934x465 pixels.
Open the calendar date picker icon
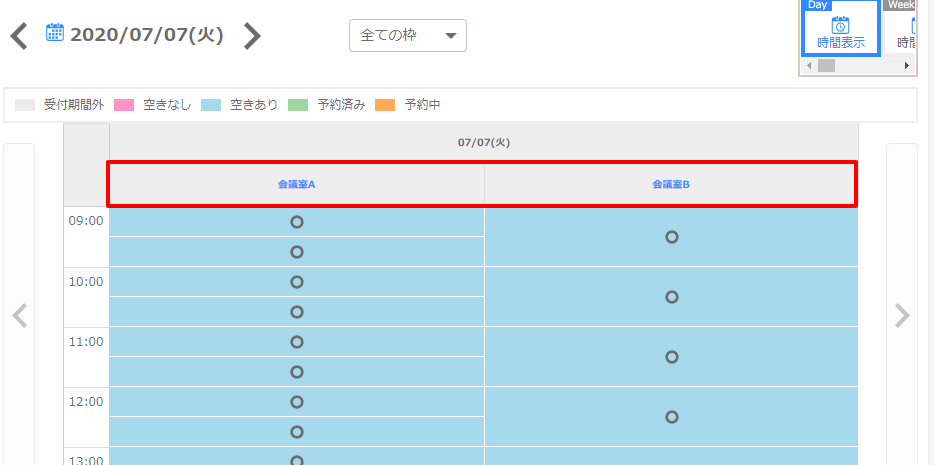pyautogui.click(x=55, y=33)
